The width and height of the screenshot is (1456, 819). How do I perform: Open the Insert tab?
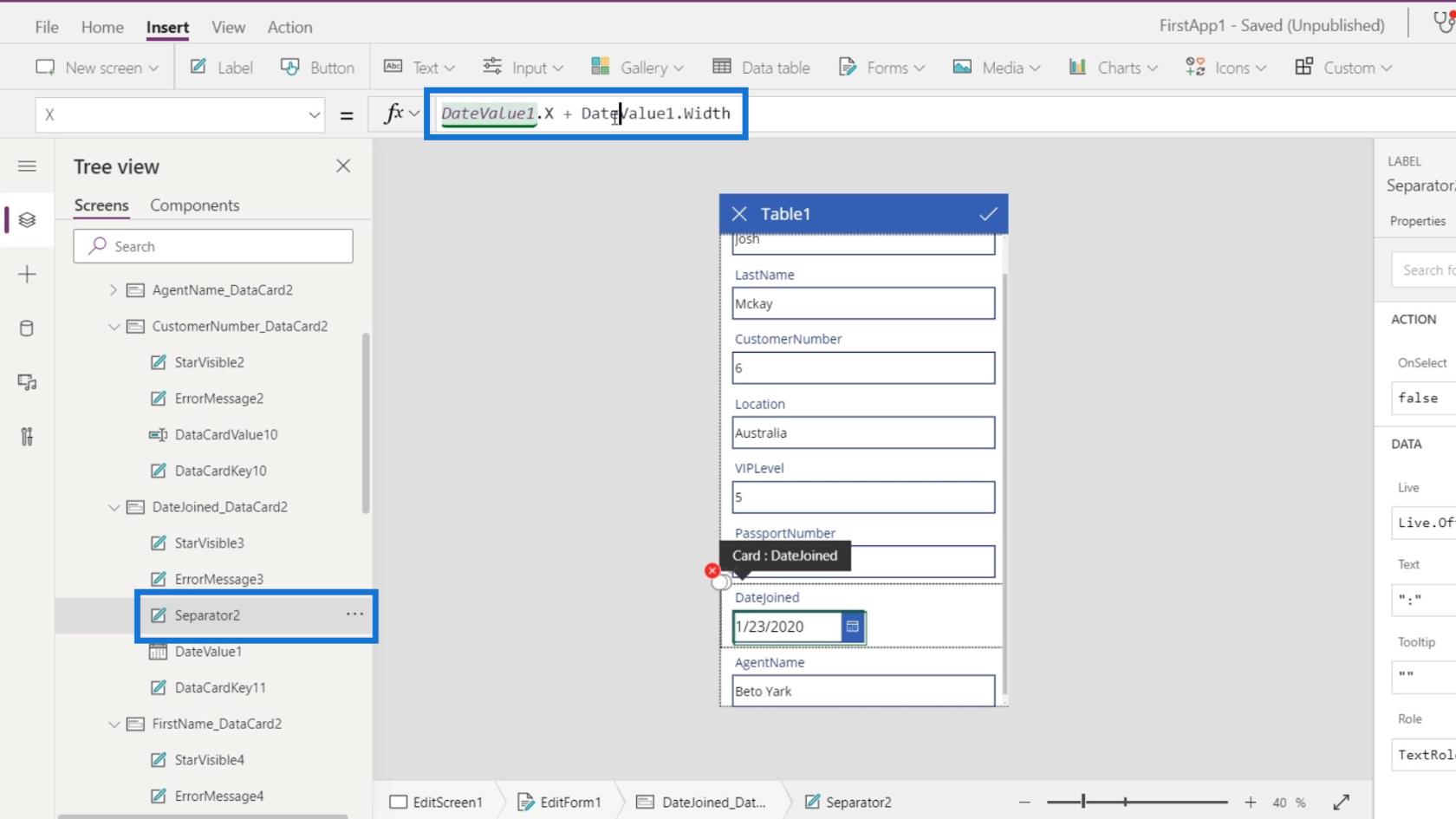tap(167, 27)
